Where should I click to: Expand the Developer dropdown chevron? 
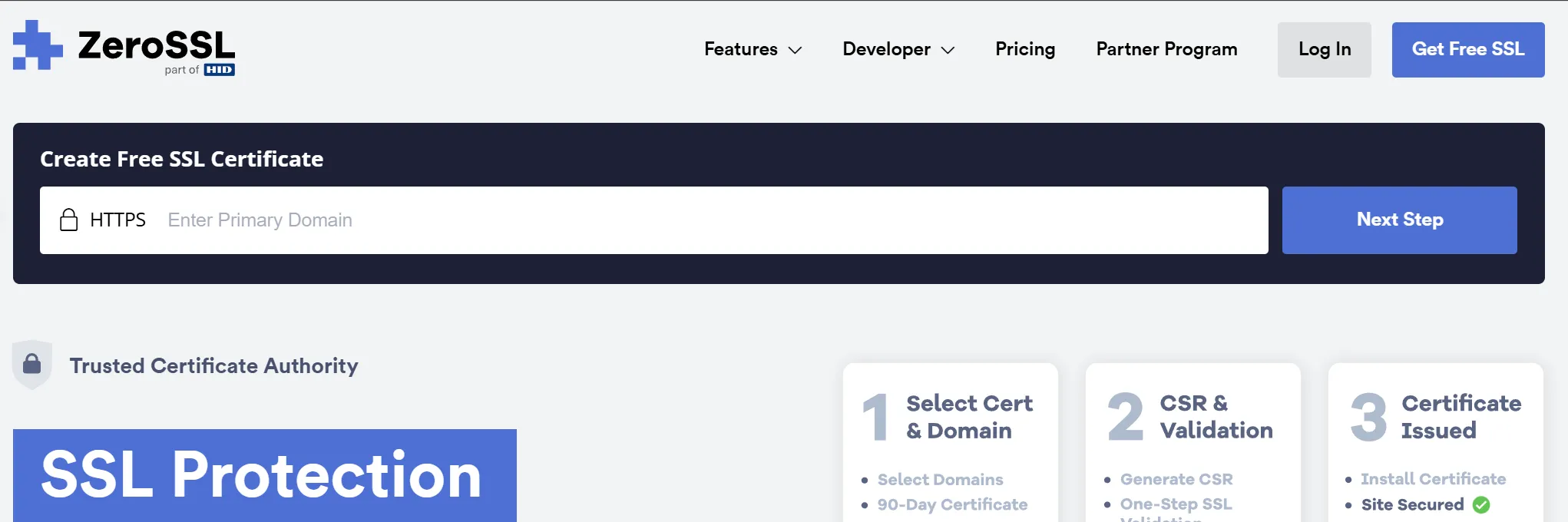coord(948,50)
